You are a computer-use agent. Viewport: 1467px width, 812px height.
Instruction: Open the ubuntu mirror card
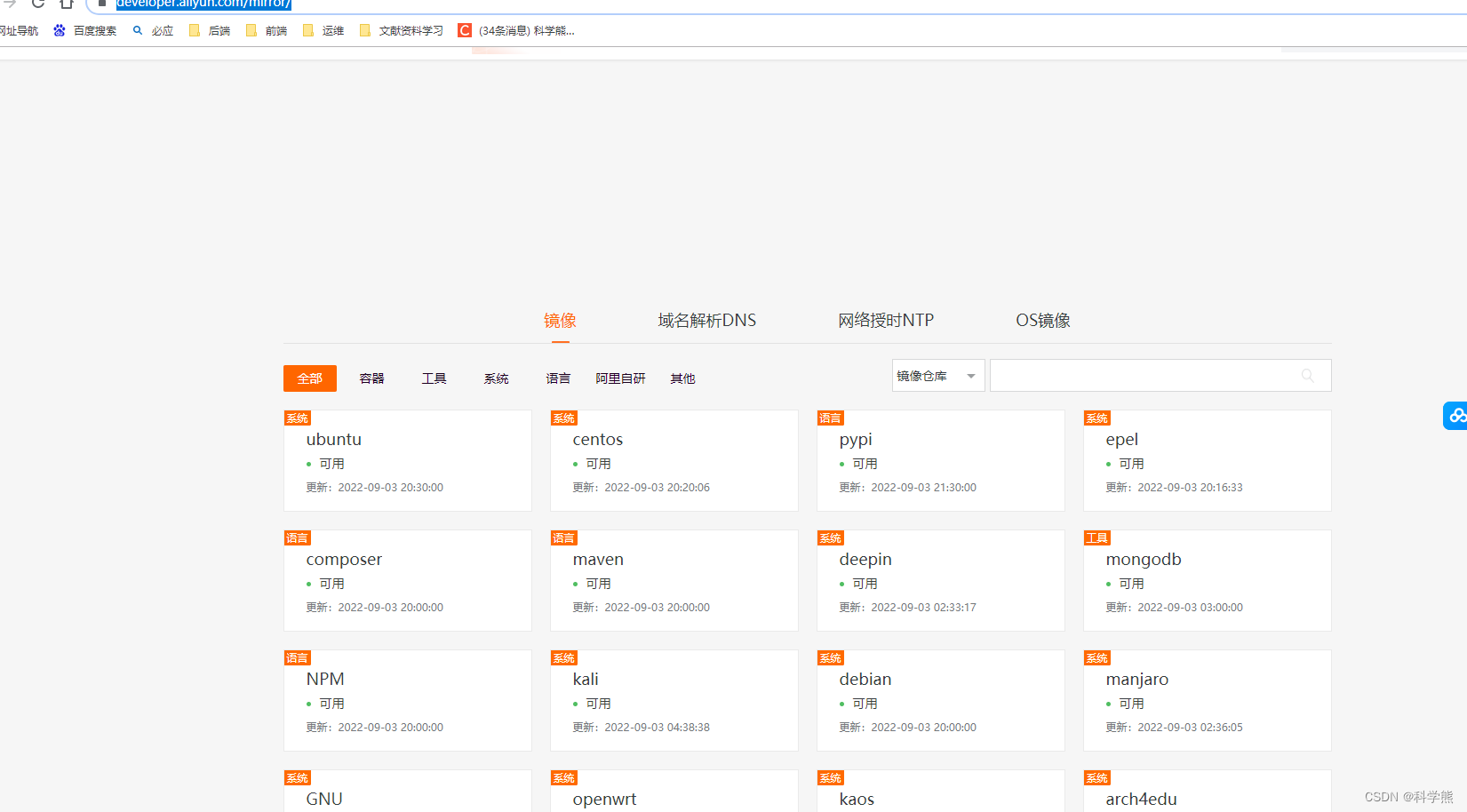(x=408, y=460)
